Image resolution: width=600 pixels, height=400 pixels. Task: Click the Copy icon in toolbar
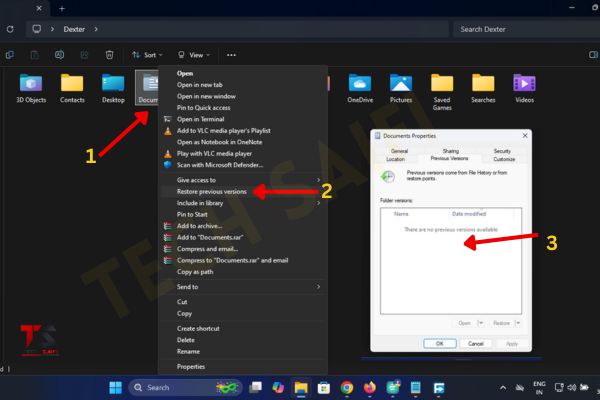[10, 55]
